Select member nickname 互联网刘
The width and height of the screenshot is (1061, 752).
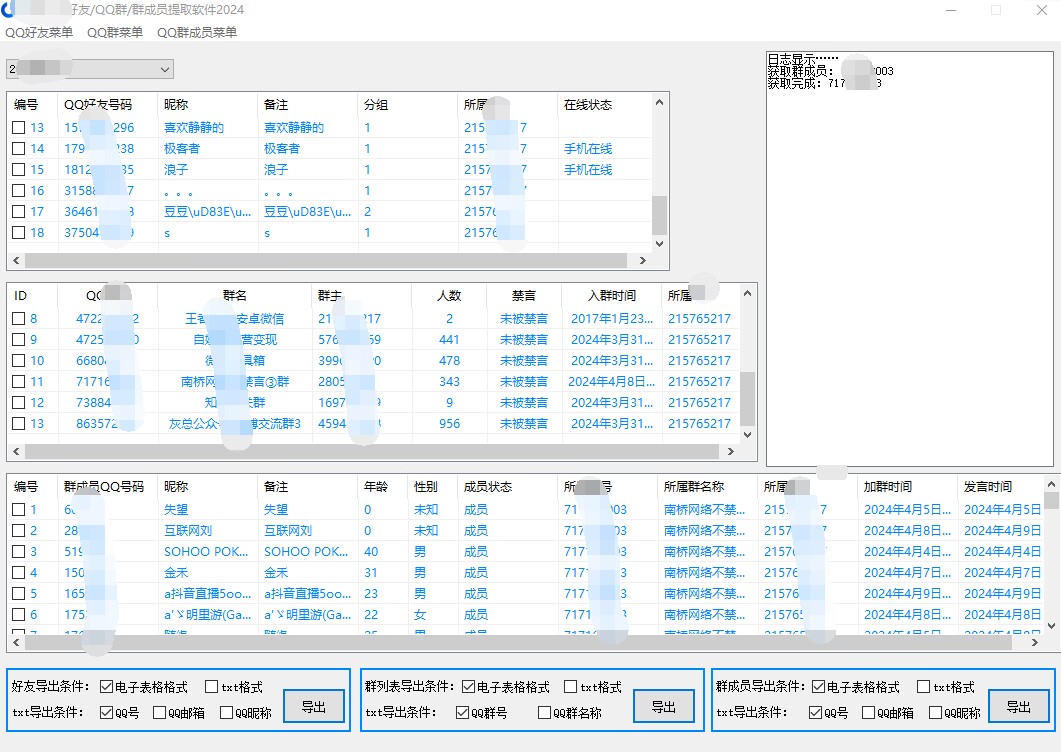coord(188,530)
